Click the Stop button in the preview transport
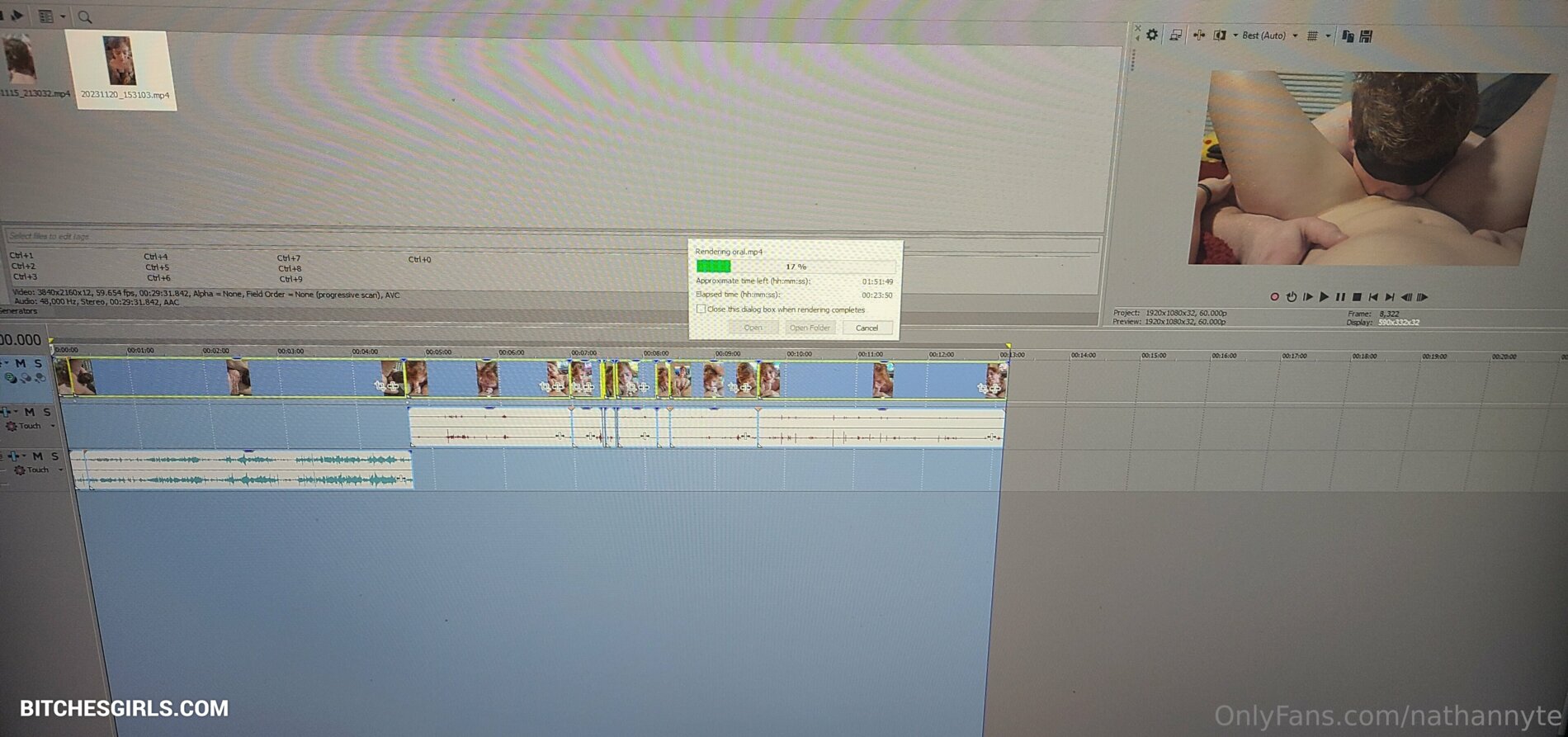The image size is (1568, 737). coord(1357,297)
